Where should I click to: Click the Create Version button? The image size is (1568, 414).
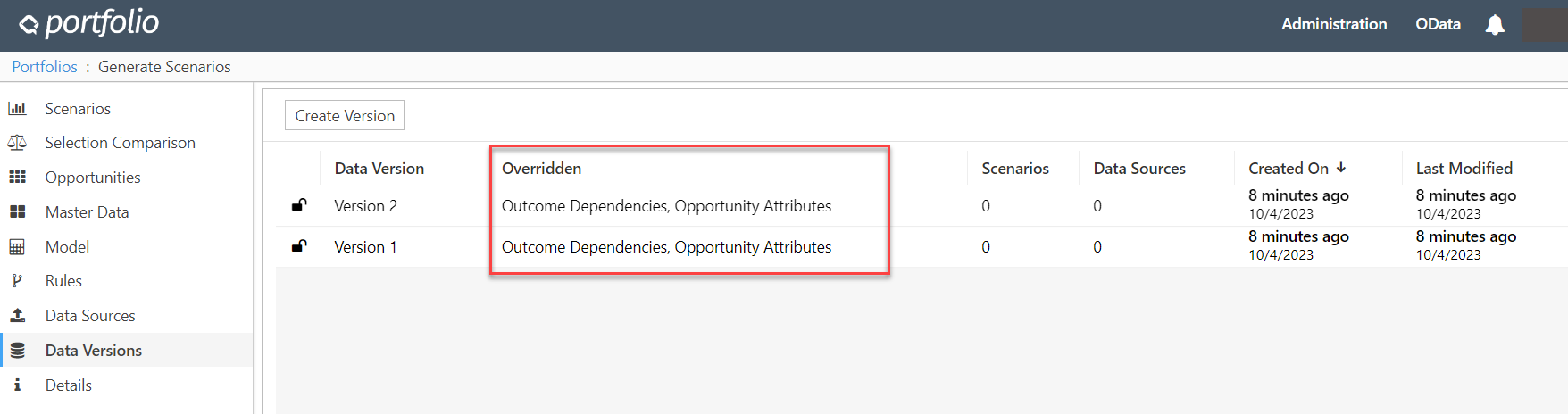click(345, 116)
